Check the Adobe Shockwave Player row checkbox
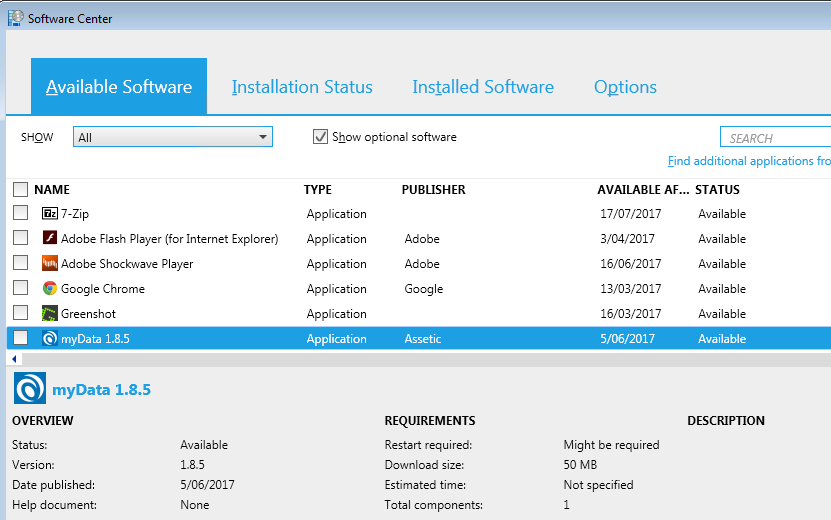Viewport: 831px width, 520px height. [x=20, y=262]
